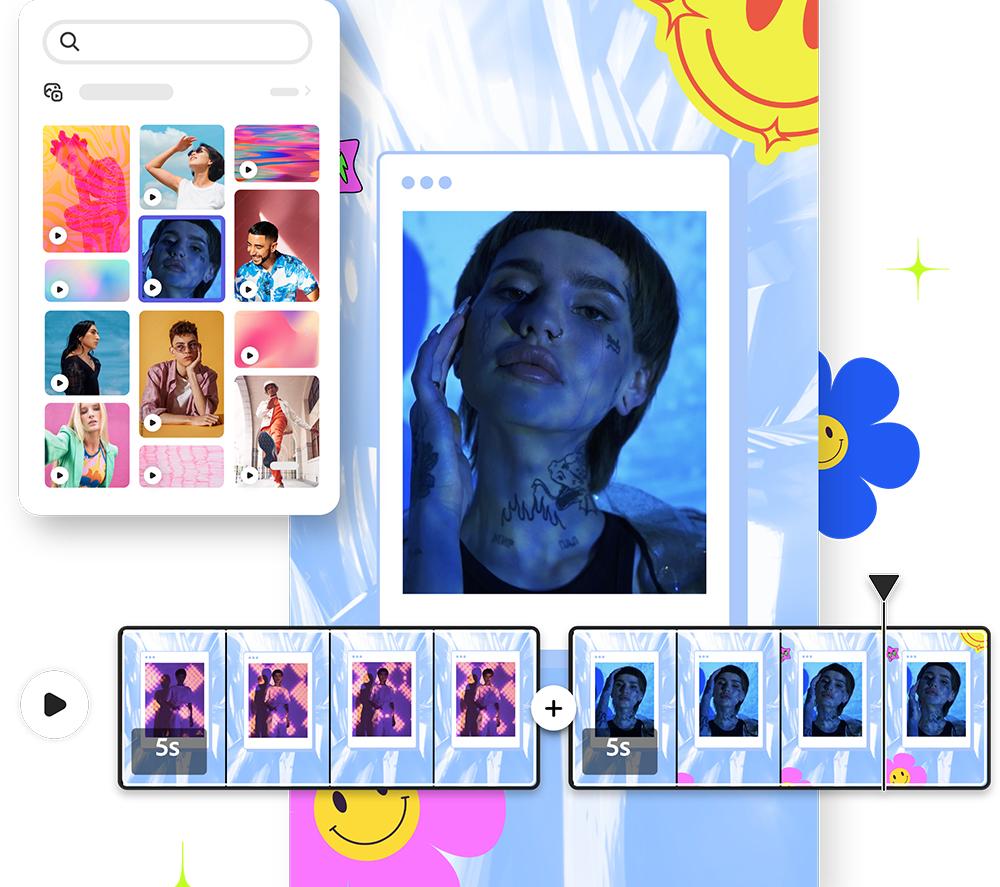Click the first clip's 5s duration badge
The width and height of the screenshot is (1000, 887).
click(x=169, y=751)
